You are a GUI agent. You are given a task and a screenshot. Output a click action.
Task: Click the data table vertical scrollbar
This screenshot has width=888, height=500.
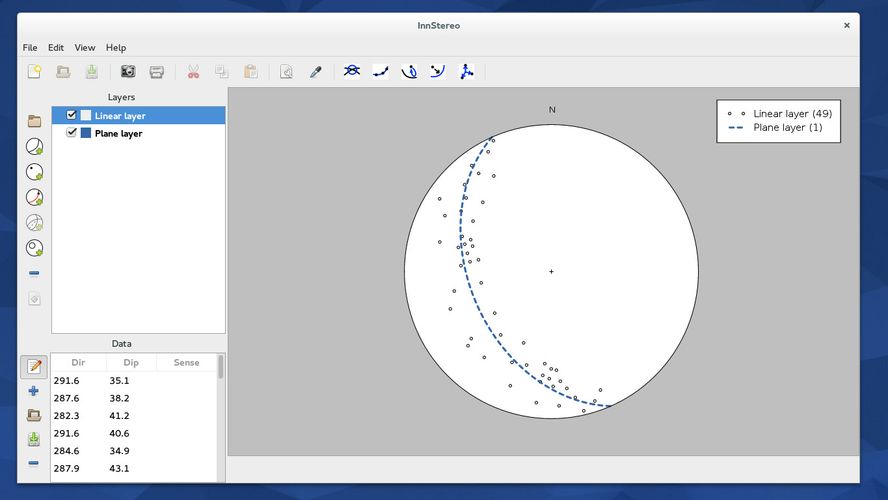pos(220,367)
